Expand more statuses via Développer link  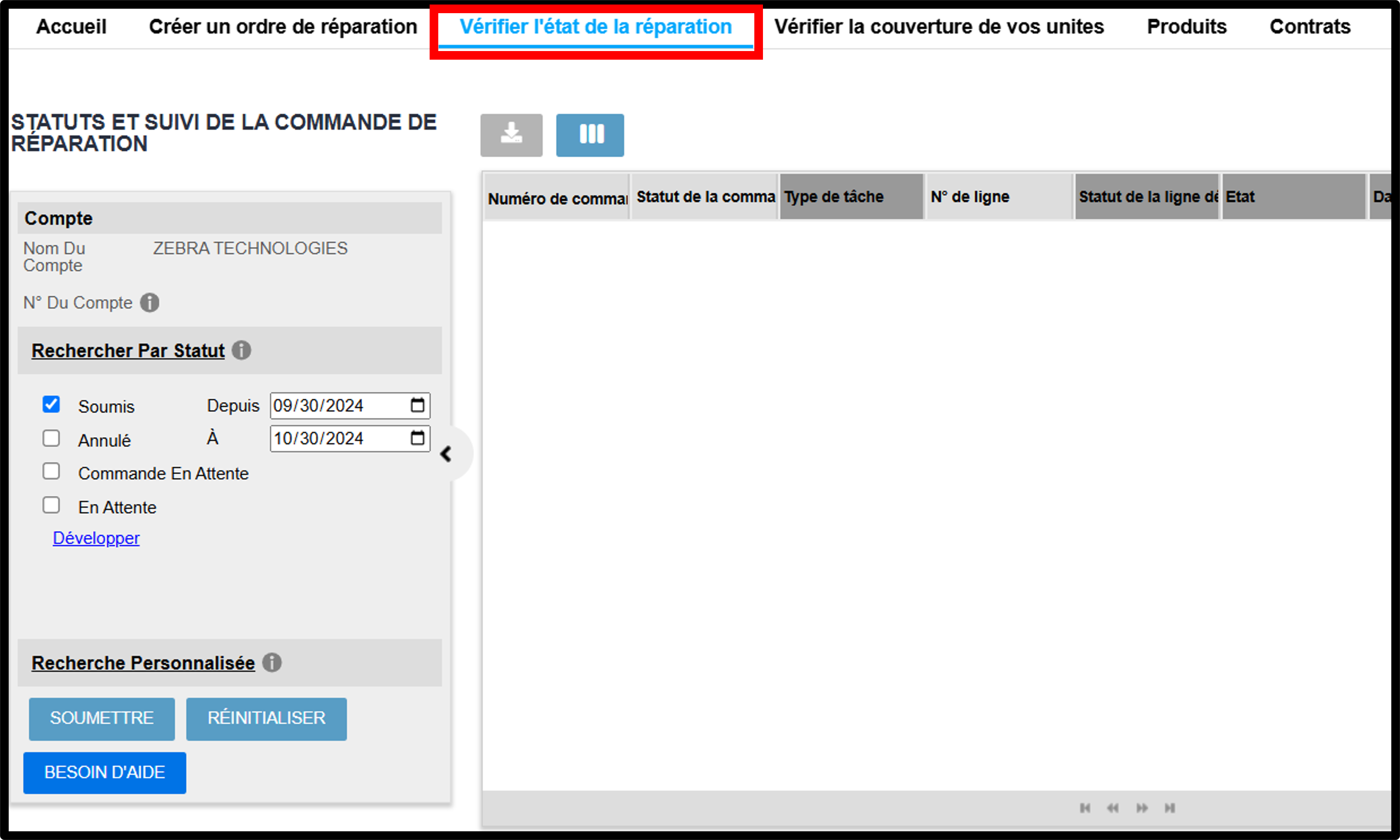(96, 538)
